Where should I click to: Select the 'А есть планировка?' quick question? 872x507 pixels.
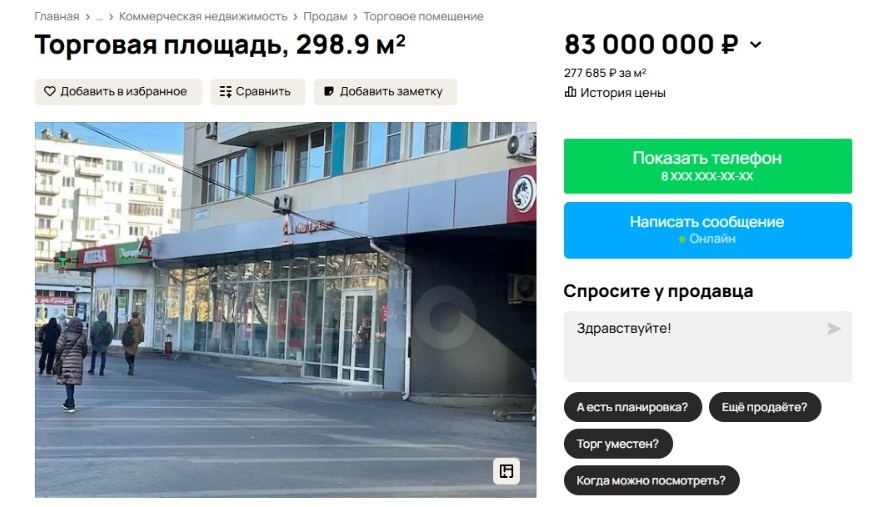(x=632, y=407)
